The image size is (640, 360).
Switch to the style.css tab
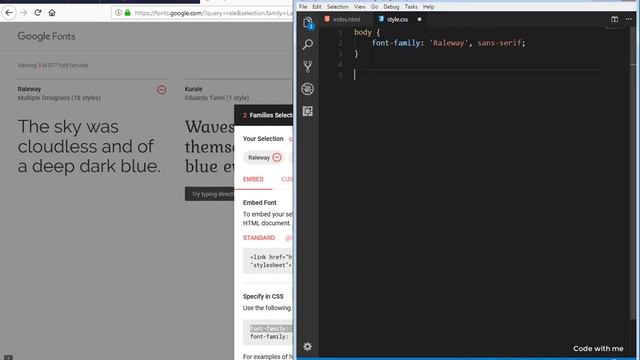click(398, 19)
